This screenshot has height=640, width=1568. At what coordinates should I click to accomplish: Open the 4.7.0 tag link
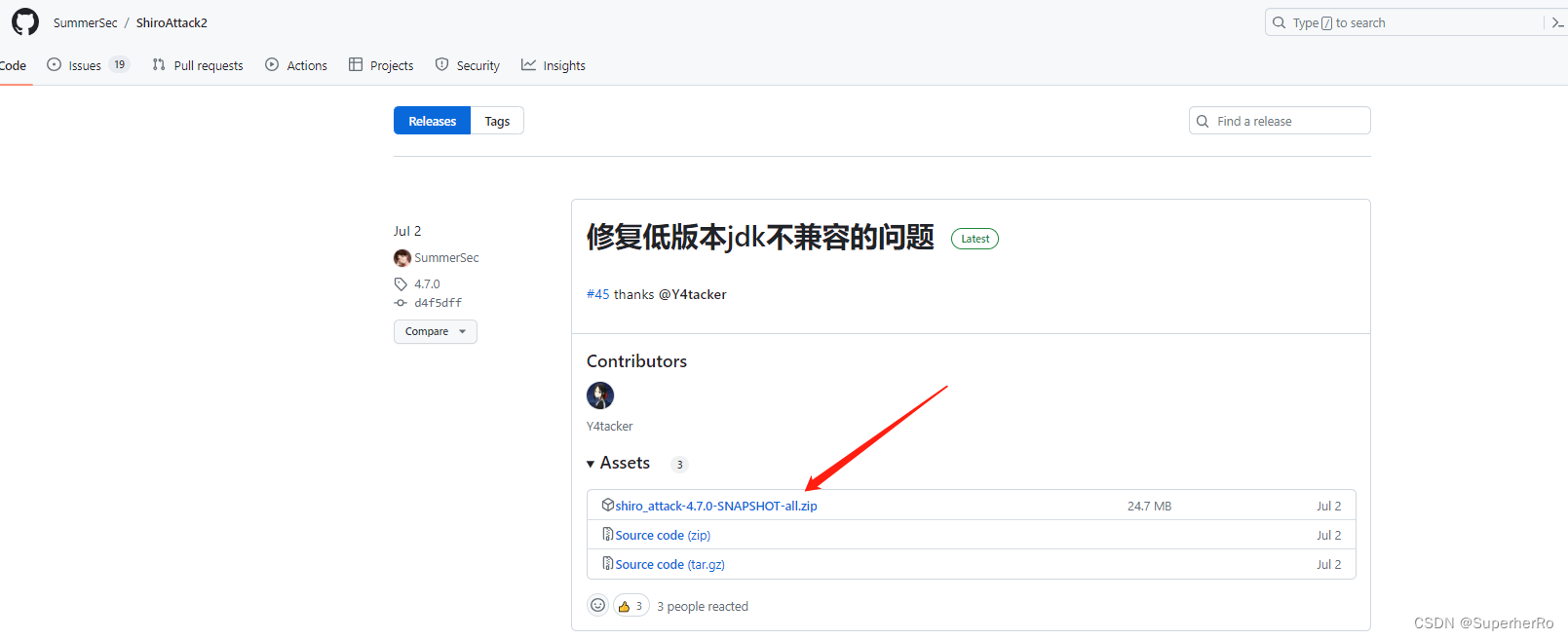click(427, 284)
